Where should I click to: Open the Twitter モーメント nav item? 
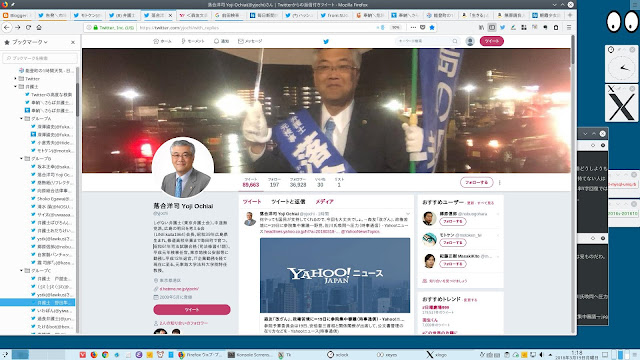click(193, 41)
